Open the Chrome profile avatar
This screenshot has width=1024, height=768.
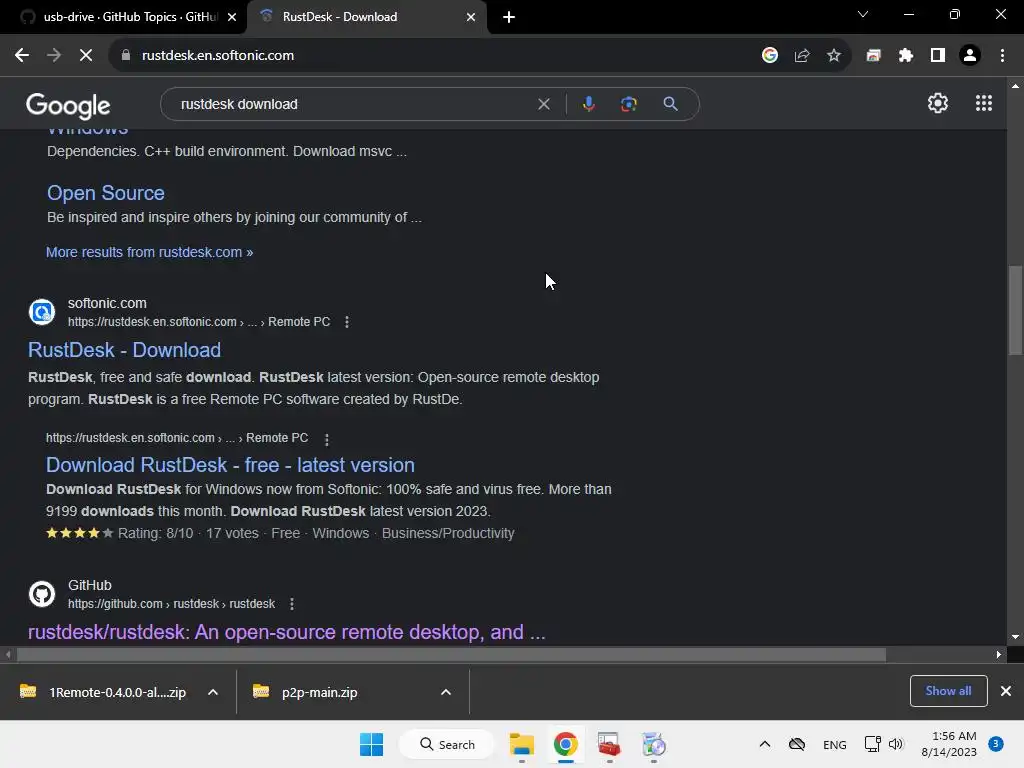click(x=970, y=56)
